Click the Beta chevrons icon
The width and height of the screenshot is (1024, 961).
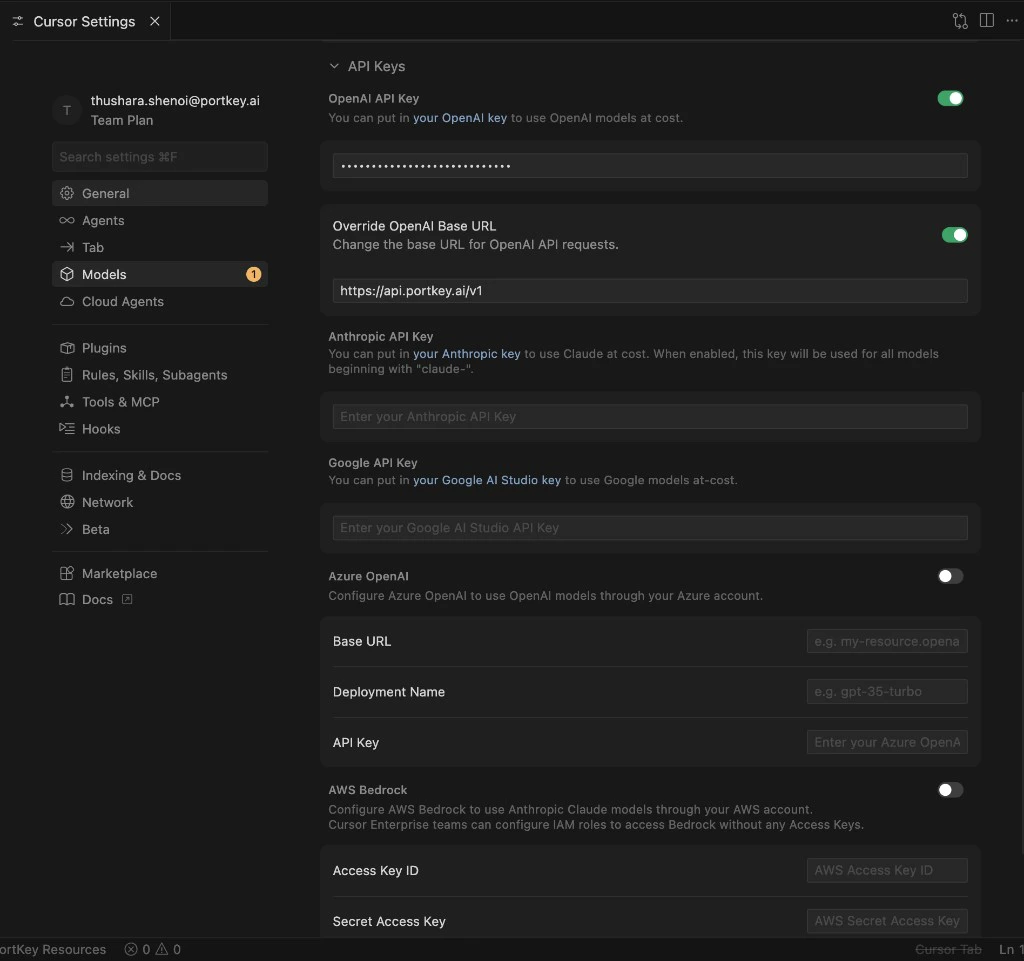(67, 529)
